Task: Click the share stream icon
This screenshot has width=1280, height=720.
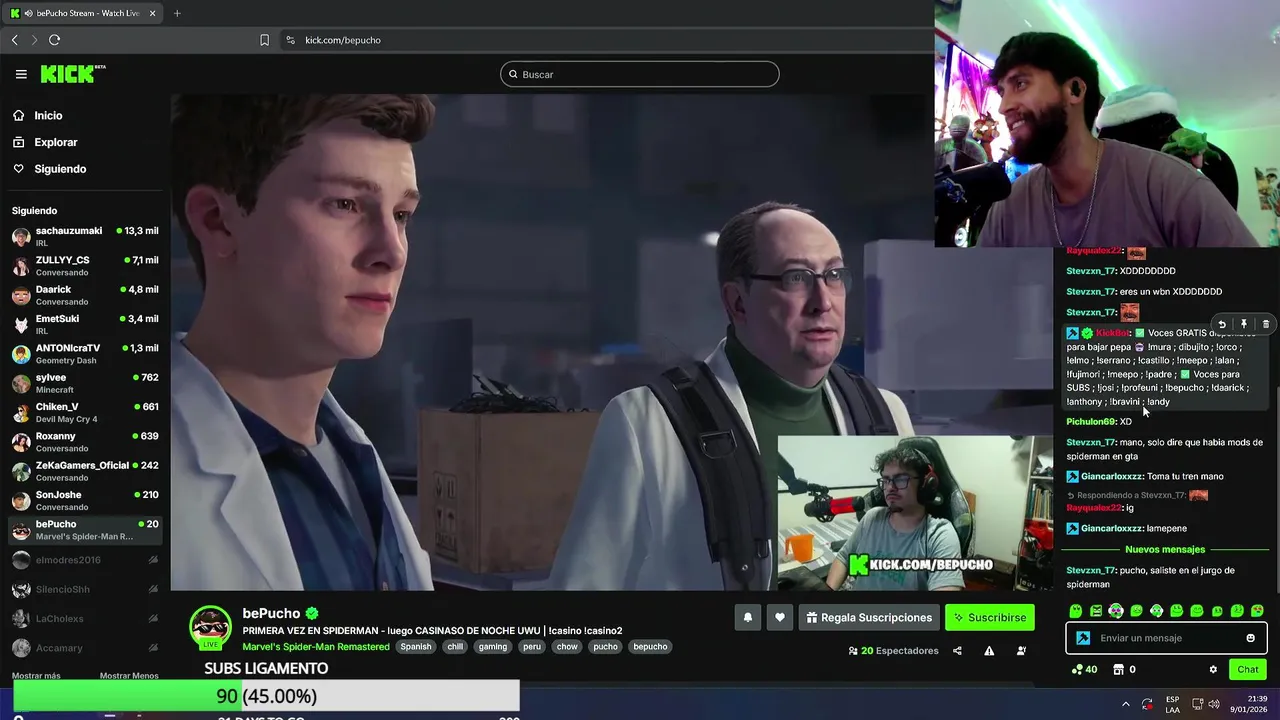Action: [x=957, y=651]
